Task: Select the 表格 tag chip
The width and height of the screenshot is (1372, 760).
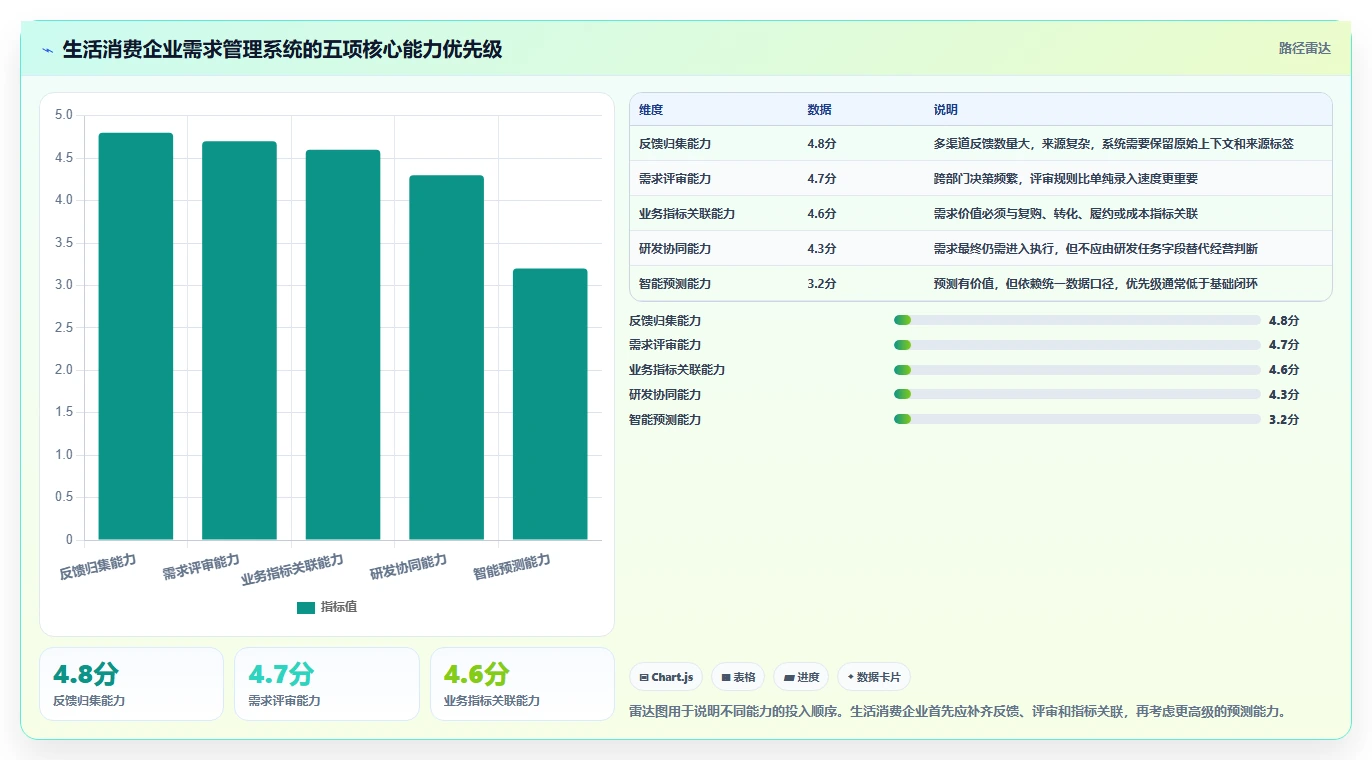Action: [738, 677]
